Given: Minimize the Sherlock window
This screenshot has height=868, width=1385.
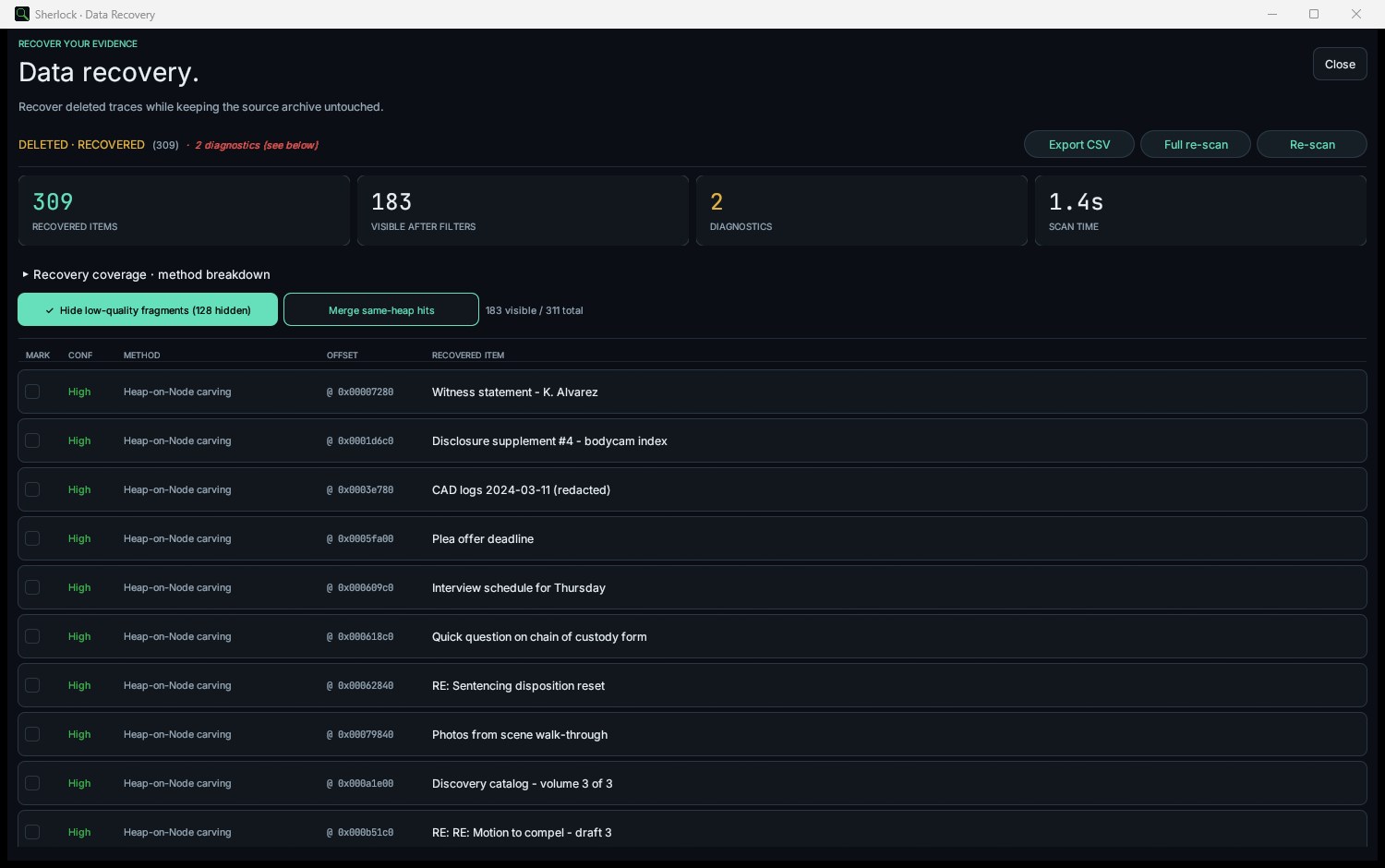Looking at the screenshot, I should 1272,14.
